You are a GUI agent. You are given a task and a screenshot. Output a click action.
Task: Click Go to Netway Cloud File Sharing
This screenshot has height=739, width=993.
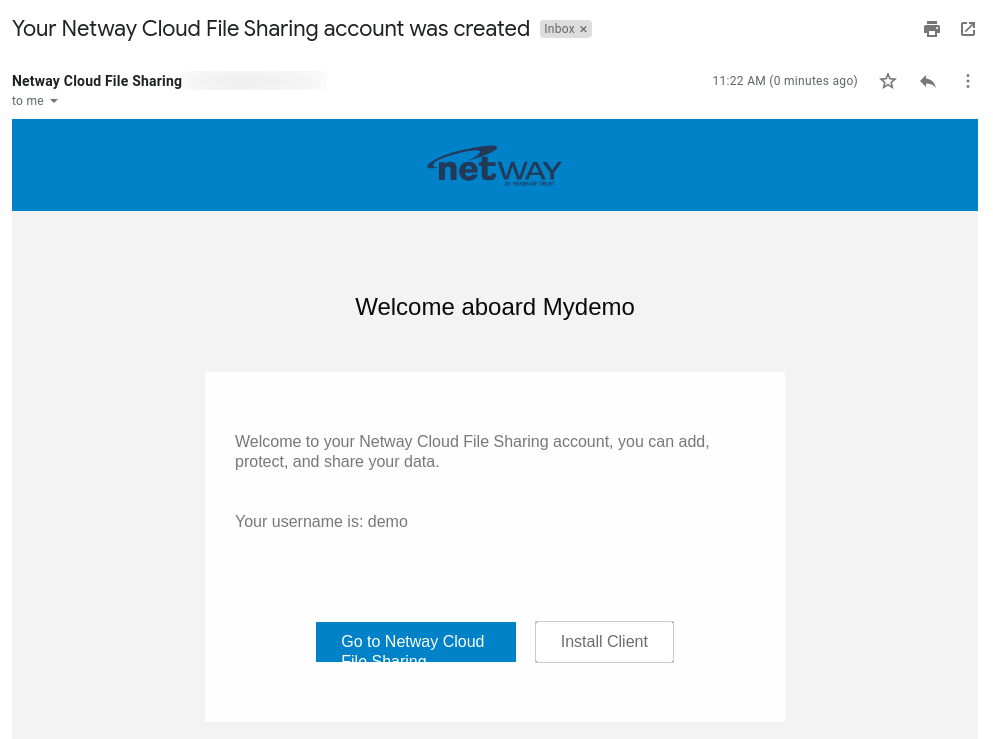point(415,641)
